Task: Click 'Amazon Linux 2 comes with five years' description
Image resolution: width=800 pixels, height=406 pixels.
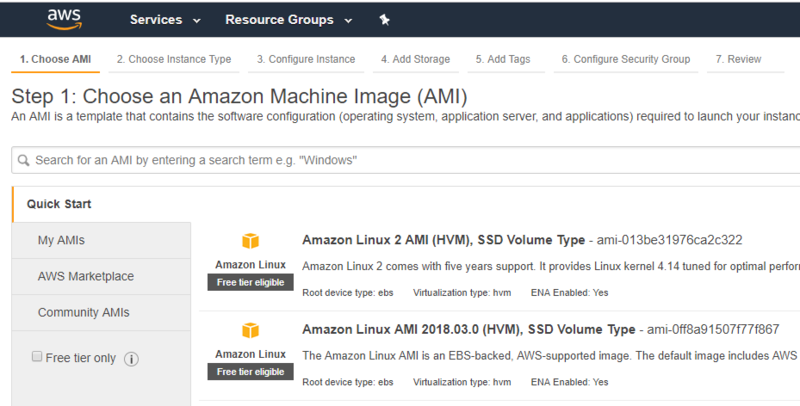Action: [551, 266]
